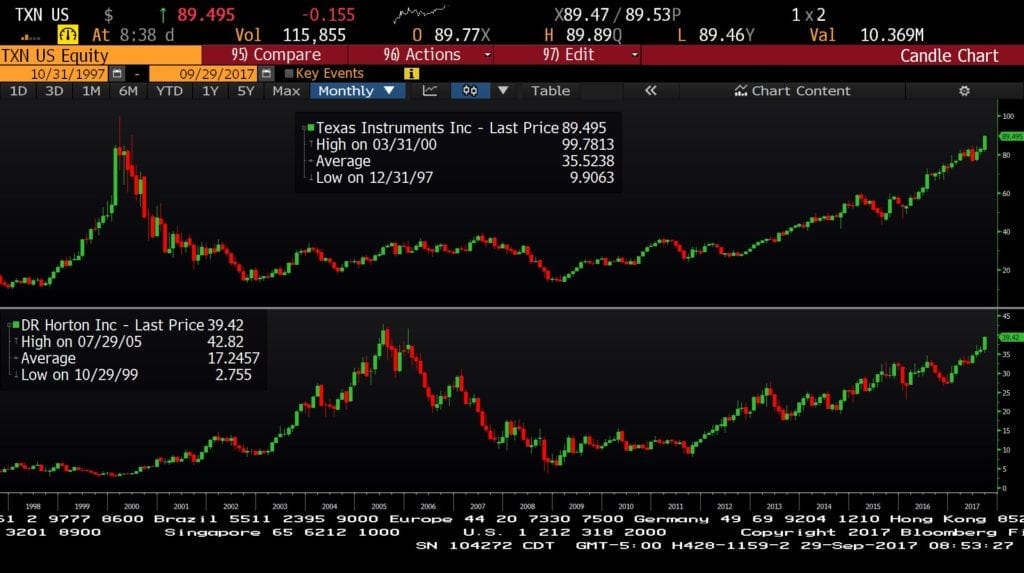Screen dimensions: 1024x573
Task: Click the small volume bars icon
Action: [x=30, y=37]
